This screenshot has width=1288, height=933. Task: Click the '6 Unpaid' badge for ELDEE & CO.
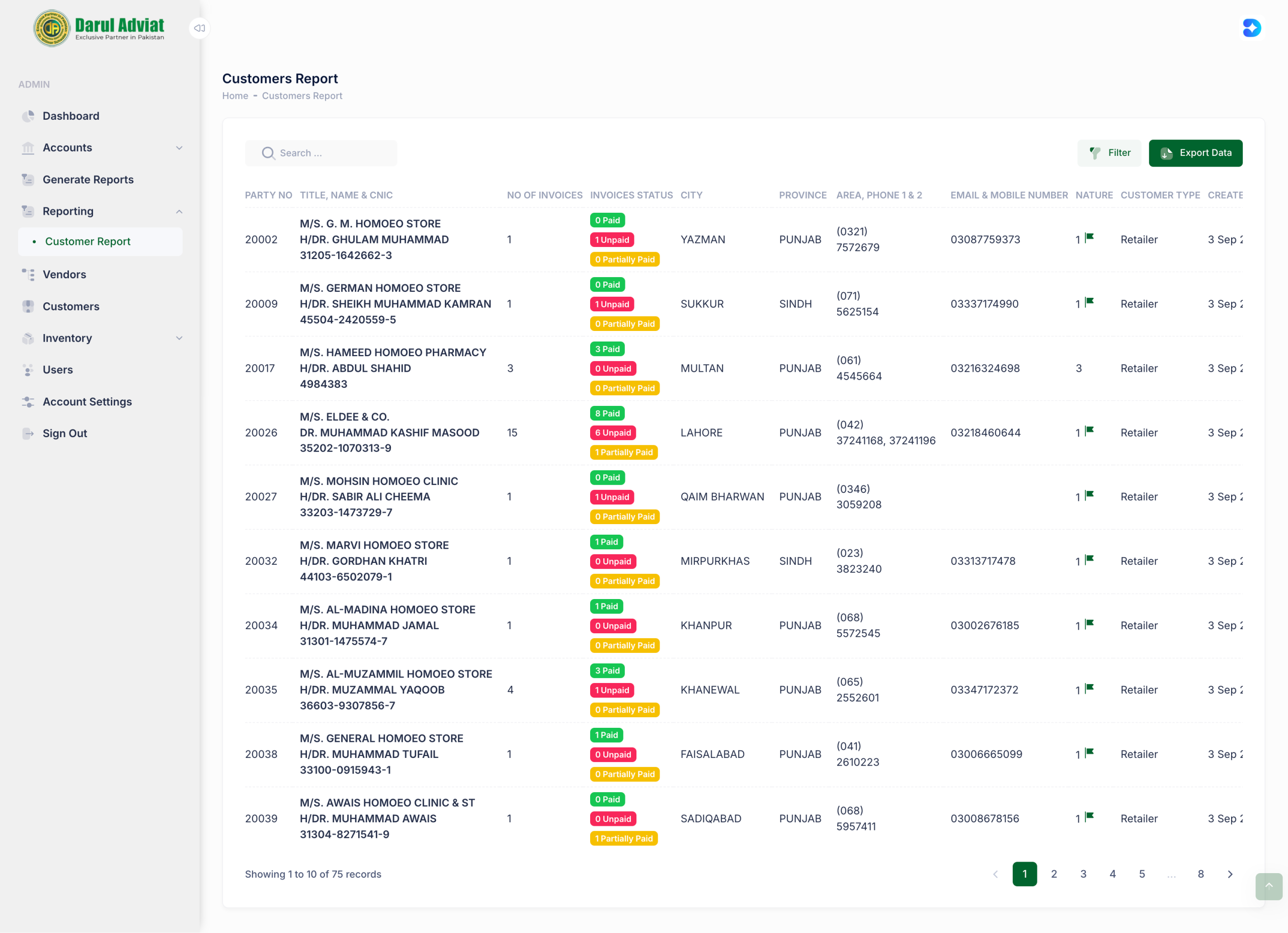(612, 433)
